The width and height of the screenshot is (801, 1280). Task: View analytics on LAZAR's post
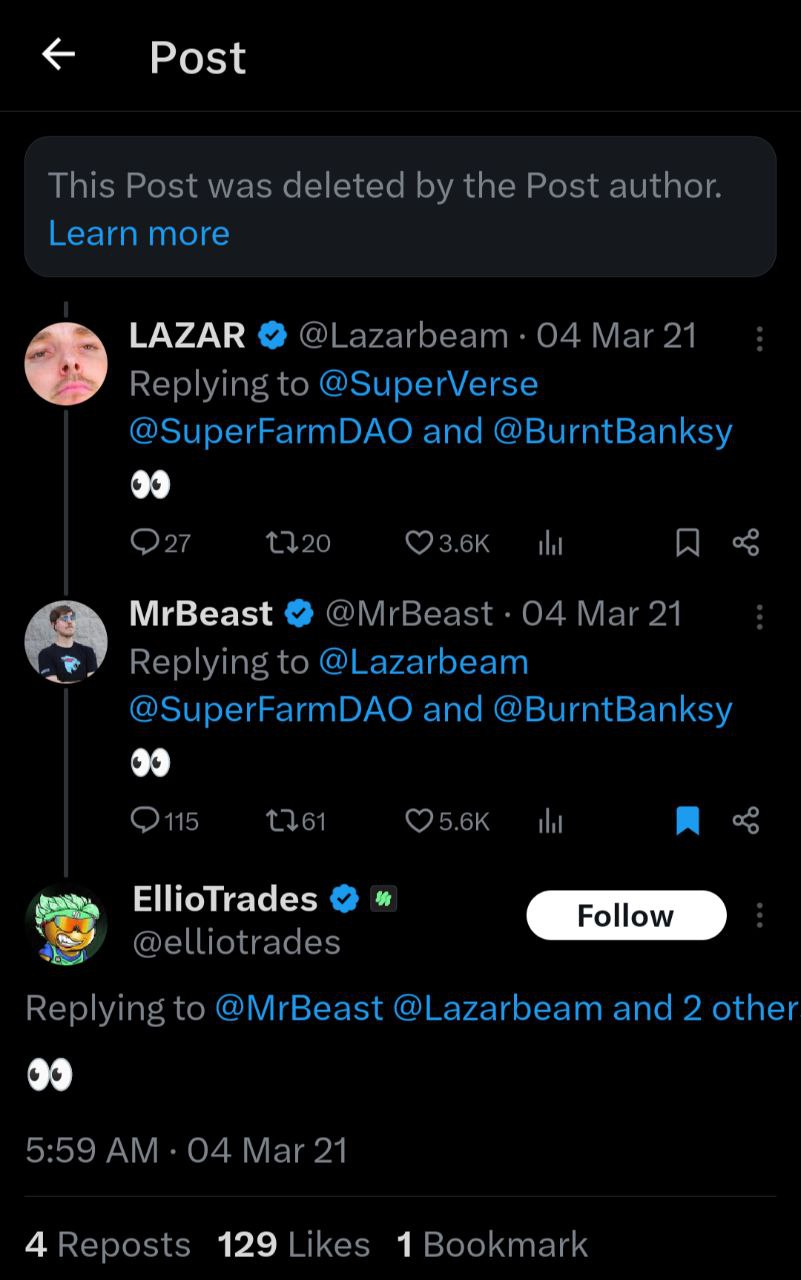click(x=551, y=543)
